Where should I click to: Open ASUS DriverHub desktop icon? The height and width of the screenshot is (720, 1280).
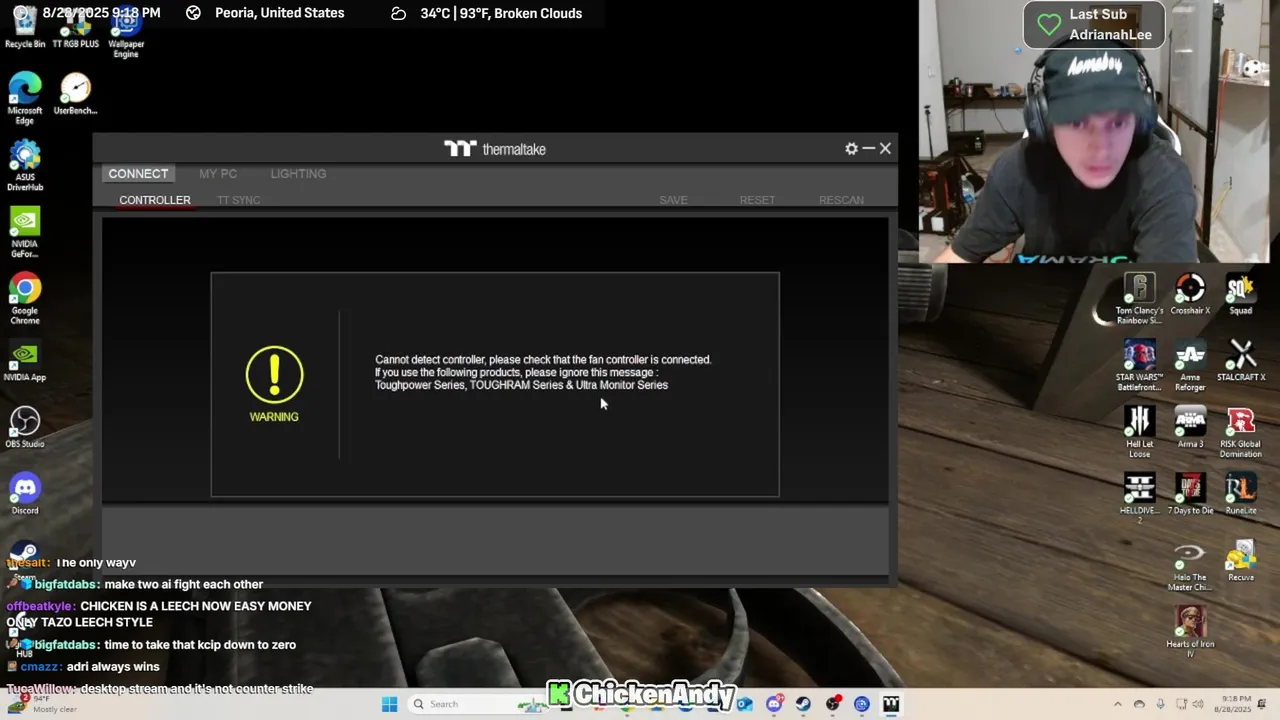pos(25,165)
